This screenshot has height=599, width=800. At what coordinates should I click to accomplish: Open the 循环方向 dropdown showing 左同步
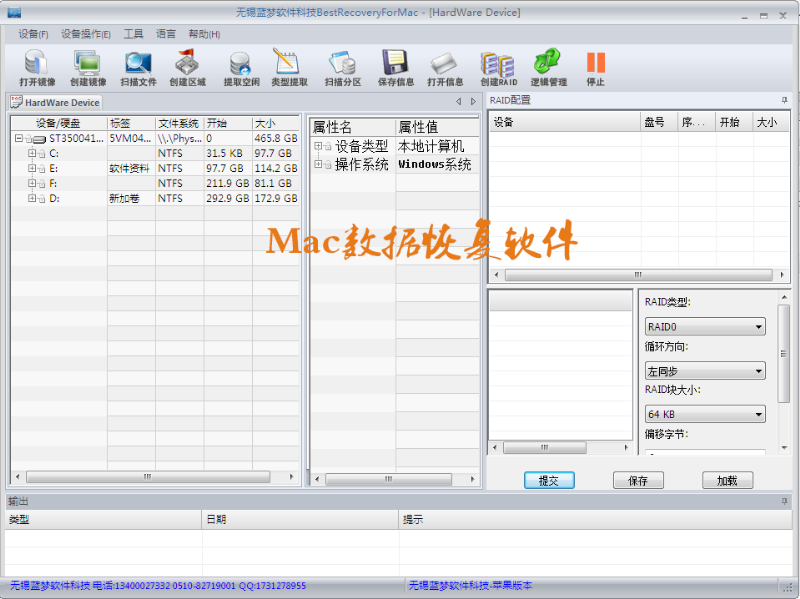[705, 371]
